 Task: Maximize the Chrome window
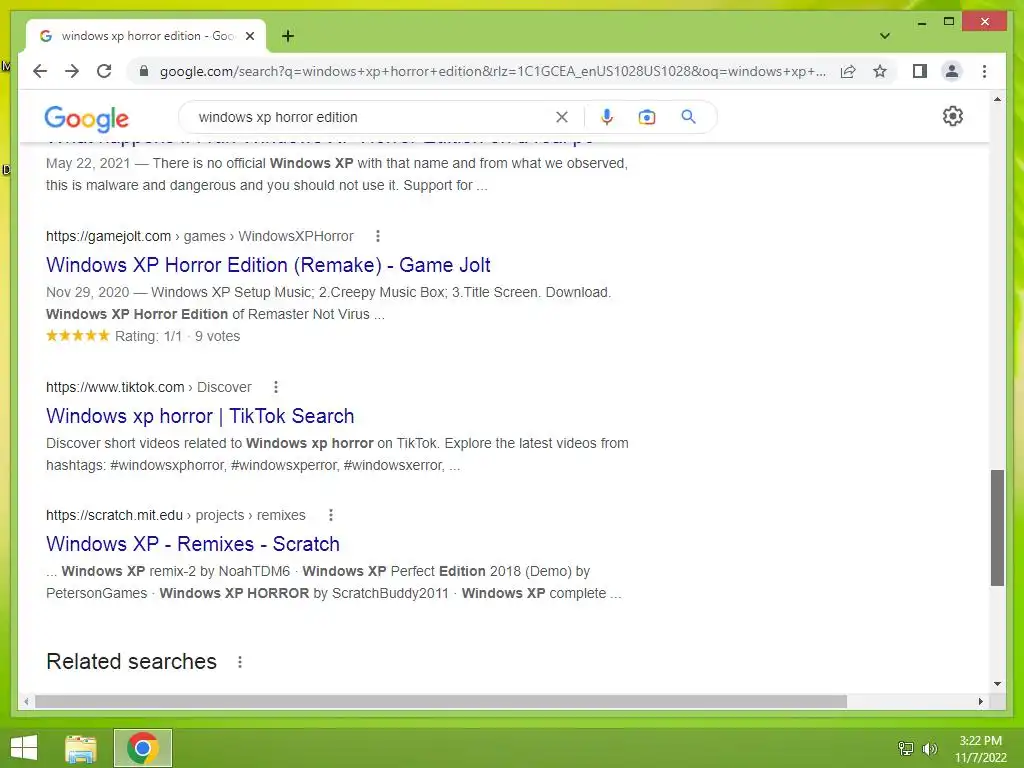(949, 22)
